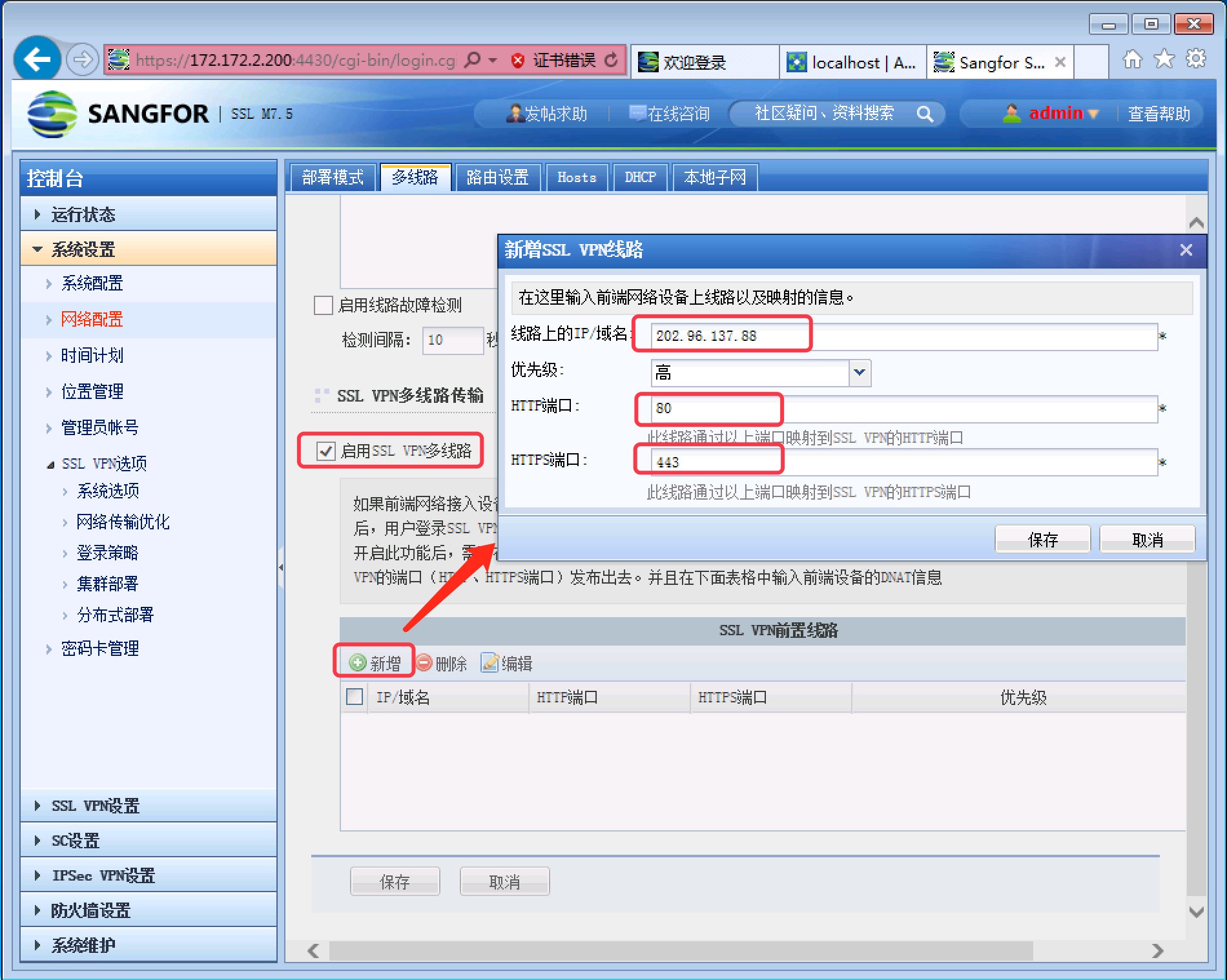Switch to 部署模式 tab
This screenshot has width=1227, height=980.
tap(333, 177)
